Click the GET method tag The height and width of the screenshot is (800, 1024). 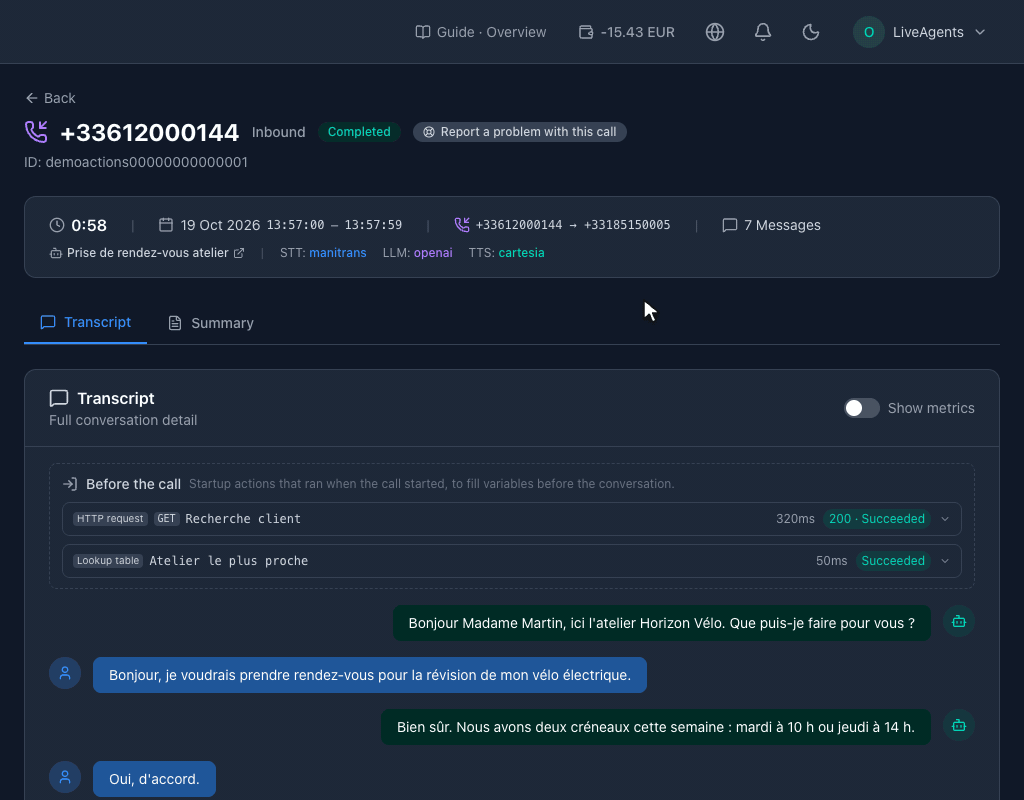coord(167,519)
